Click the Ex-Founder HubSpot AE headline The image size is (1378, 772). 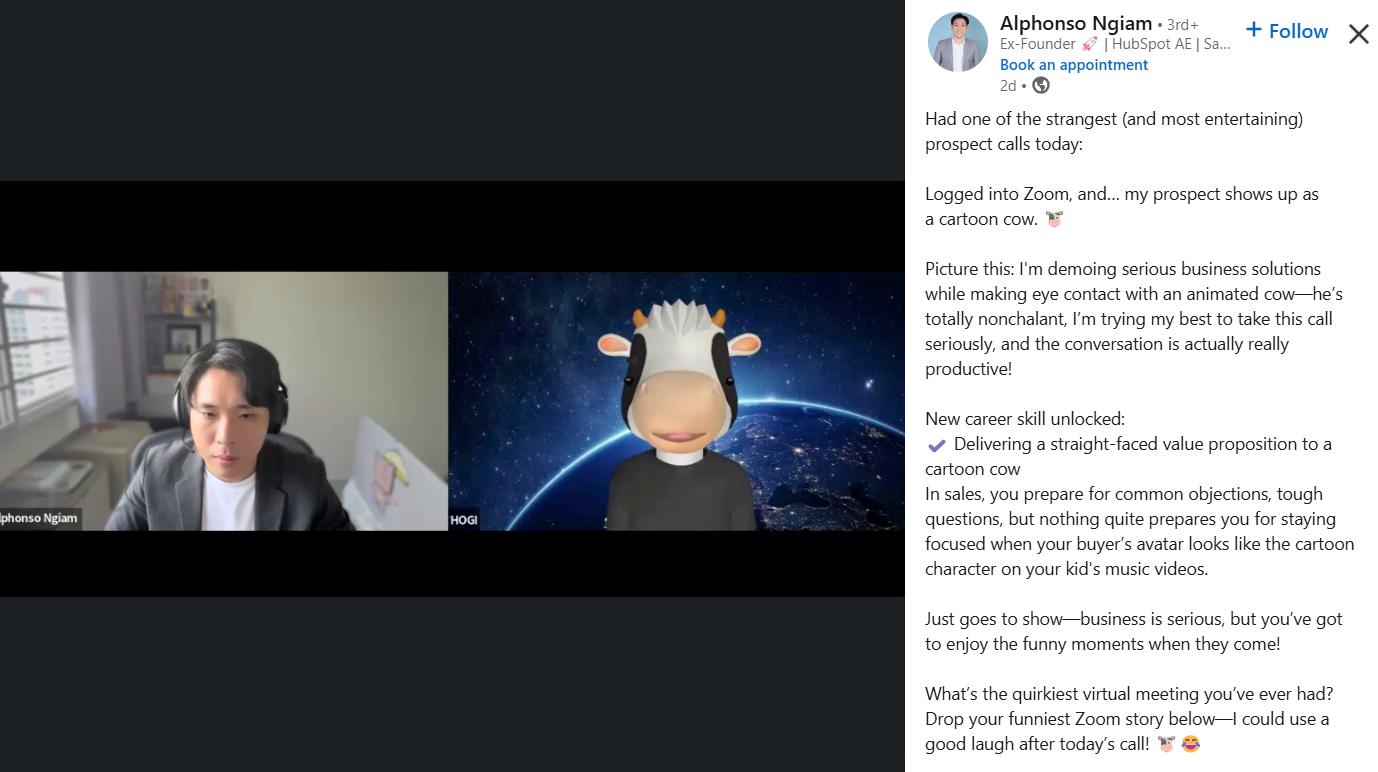[x=1115, y=44]
